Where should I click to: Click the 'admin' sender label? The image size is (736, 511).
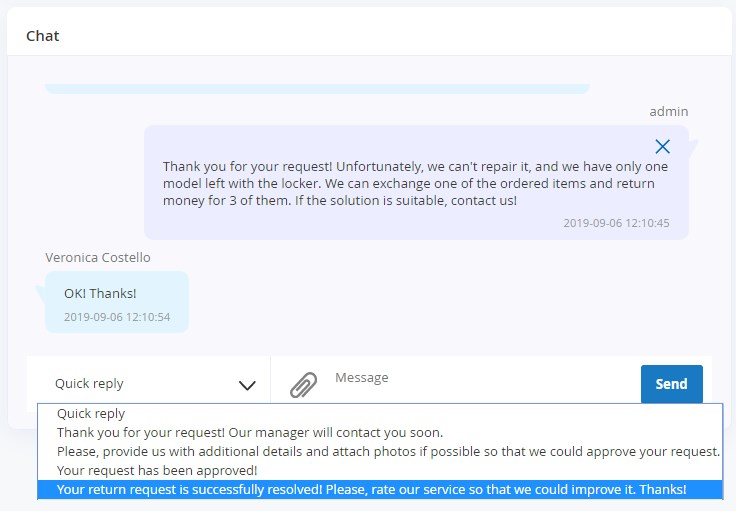click(668, 112)
